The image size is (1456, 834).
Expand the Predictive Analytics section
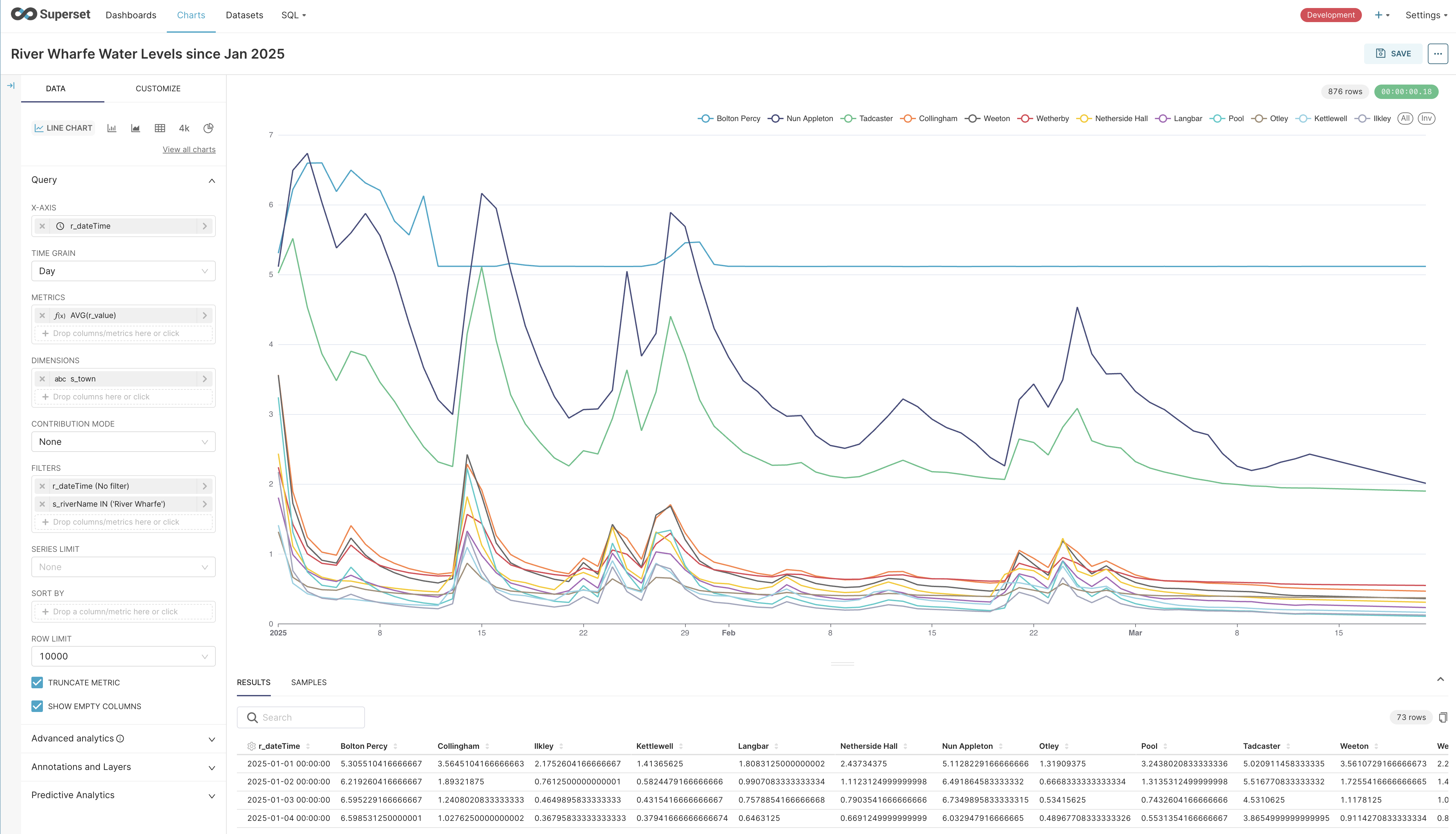click(x=212, y=796)
